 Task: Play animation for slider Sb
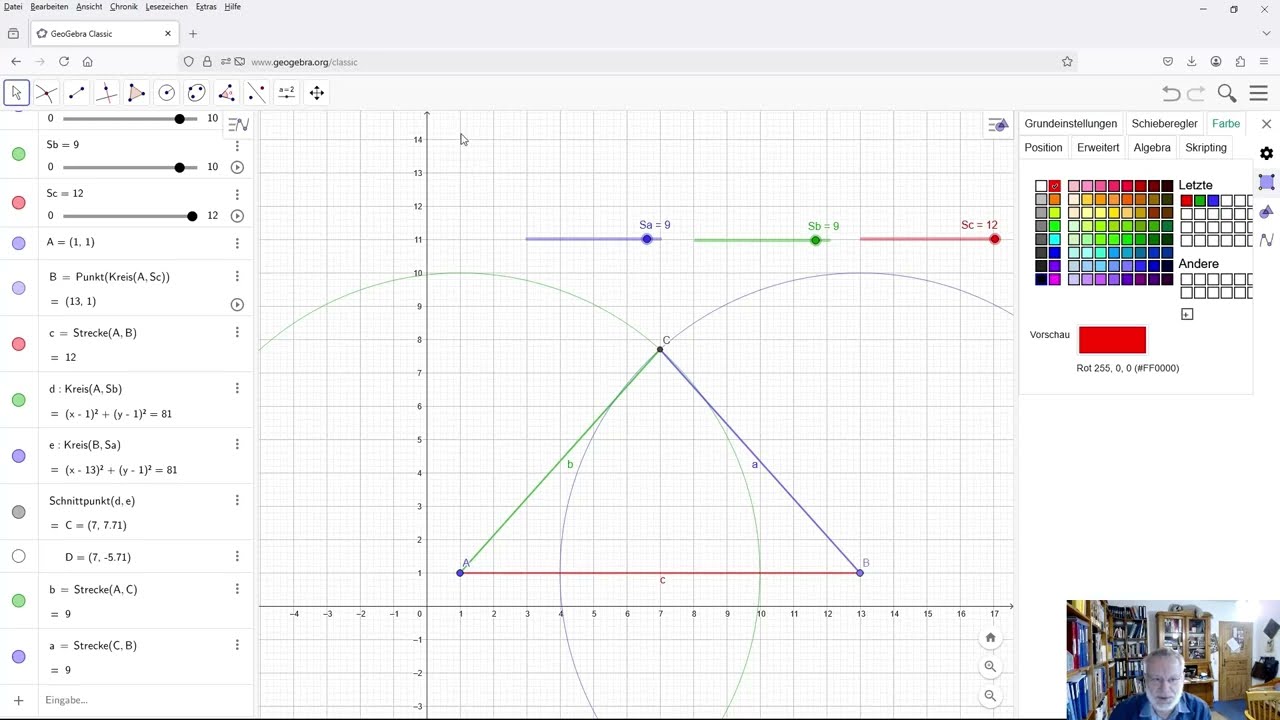click(x=237, y=167)
